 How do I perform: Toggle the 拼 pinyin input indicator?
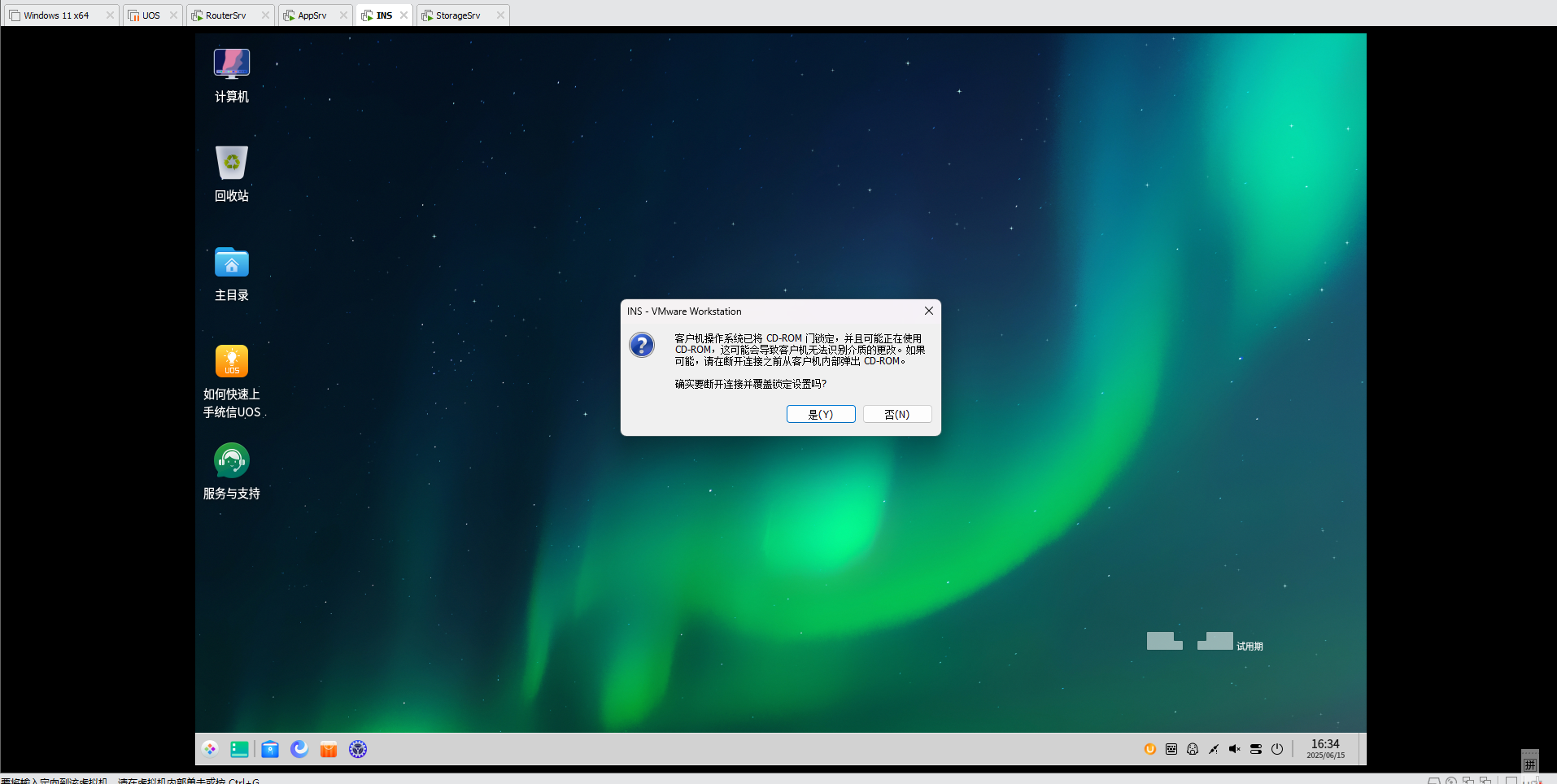click(1530, 764)
